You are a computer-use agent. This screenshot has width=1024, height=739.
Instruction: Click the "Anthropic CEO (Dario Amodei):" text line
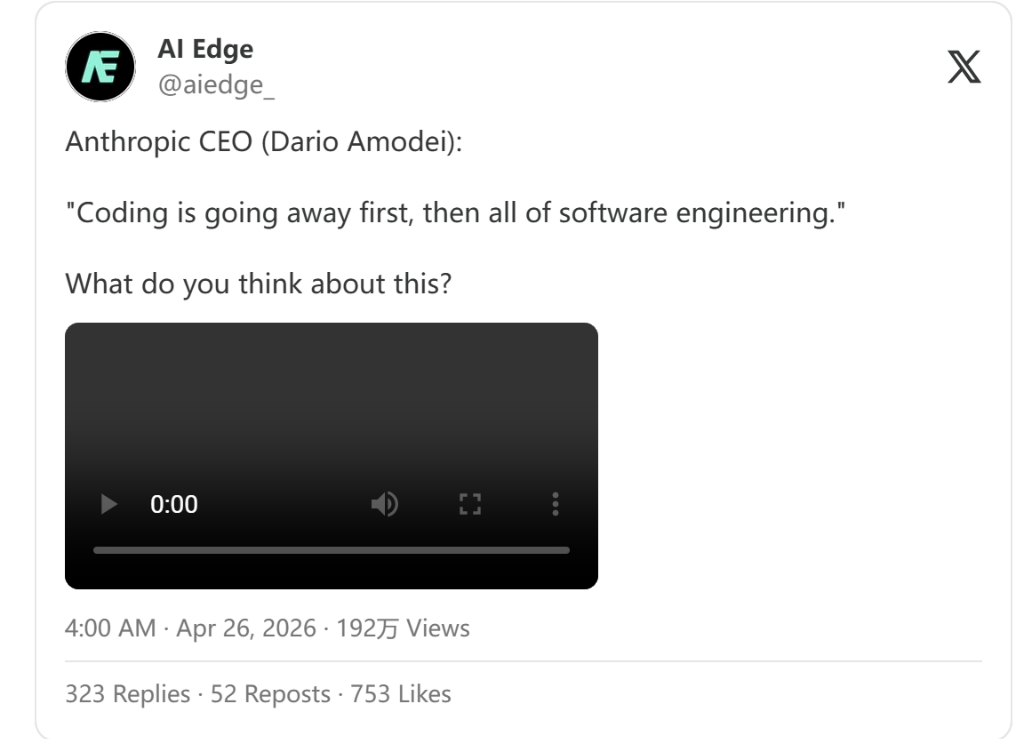[264, 142]
